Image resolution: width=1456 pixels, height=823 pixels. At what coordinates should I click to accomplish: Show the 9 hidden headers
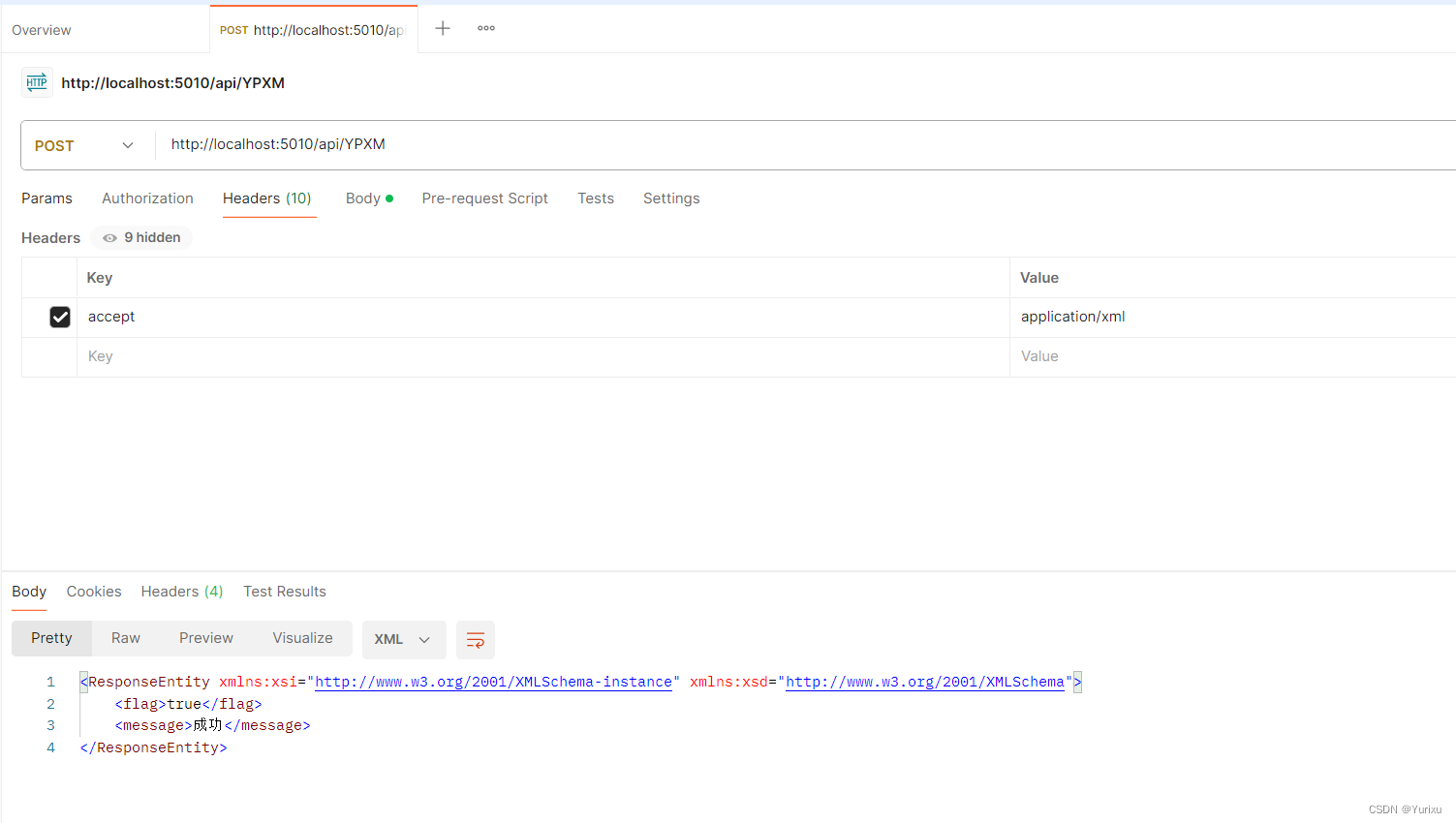click(141, 237)
